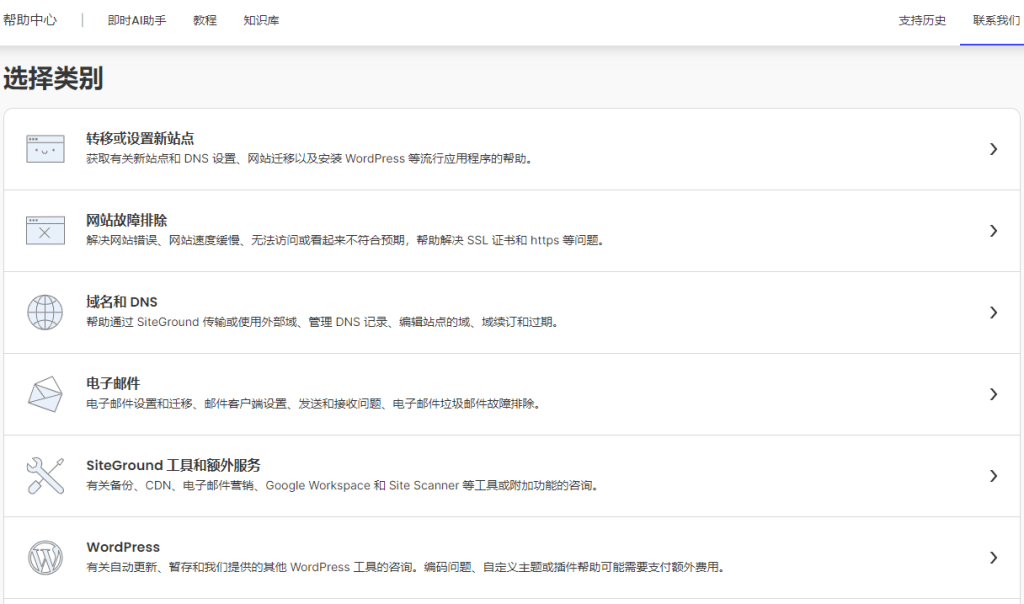Click the WordPress logo icon

pyautogui.click(x=44, y=557)
